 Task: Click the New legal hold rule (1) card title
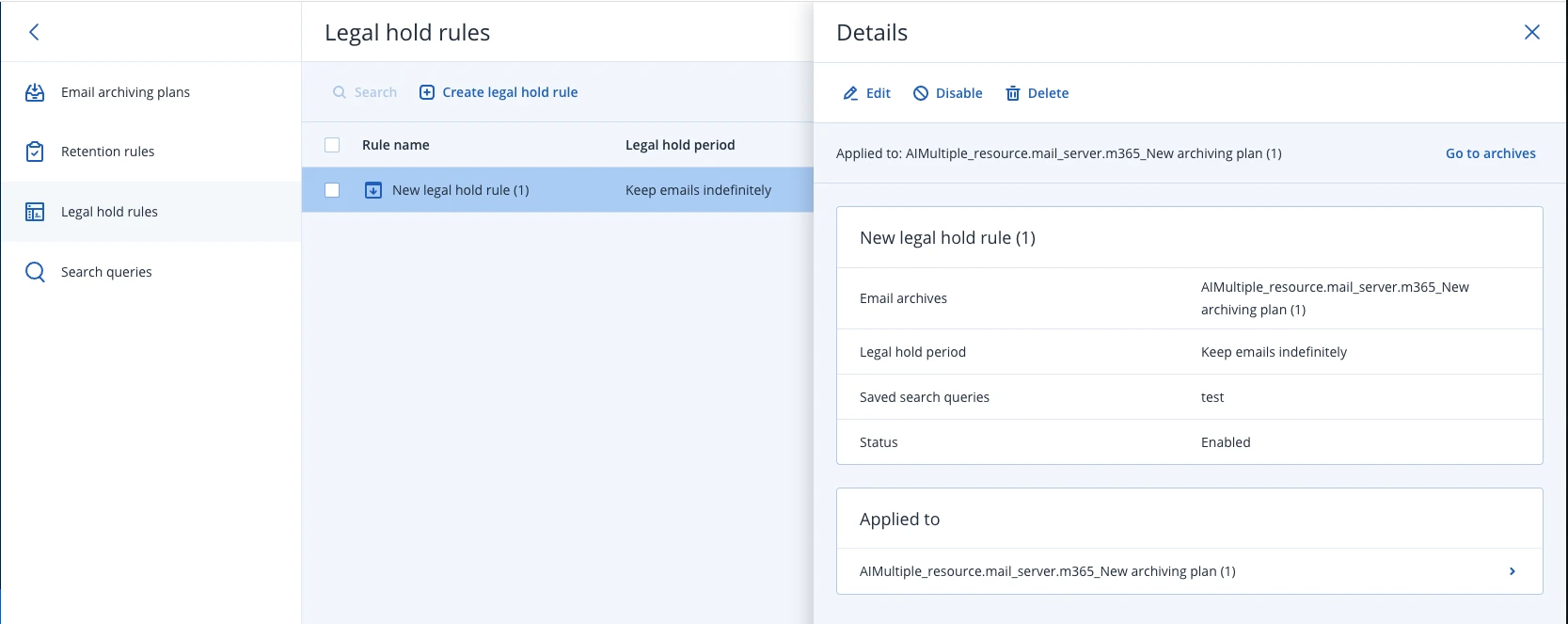(x=947, y=238)
